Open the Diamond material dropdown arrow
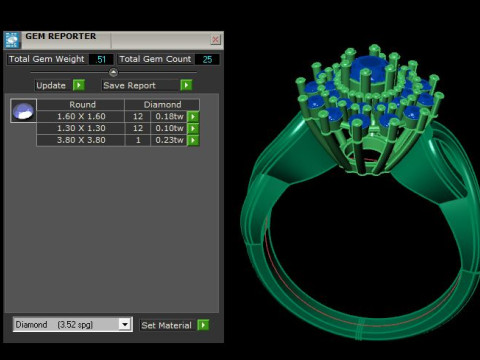The width and height of the screenshot is (480, 360). pos(125,324)
